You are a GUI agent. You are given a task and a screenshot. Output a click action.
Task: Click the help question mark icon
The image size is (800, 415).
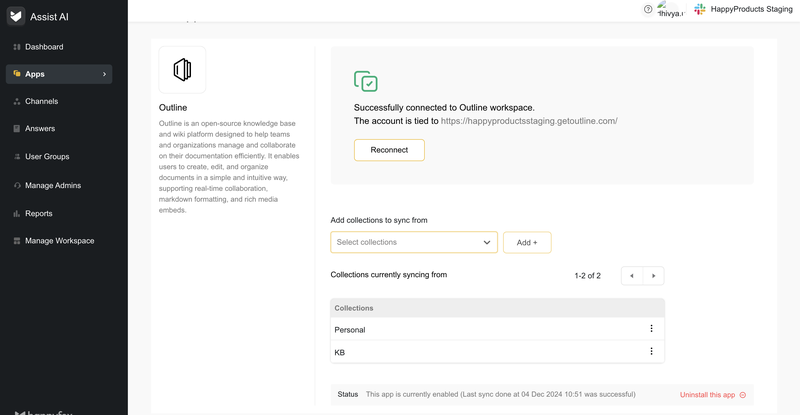point(648,9)
